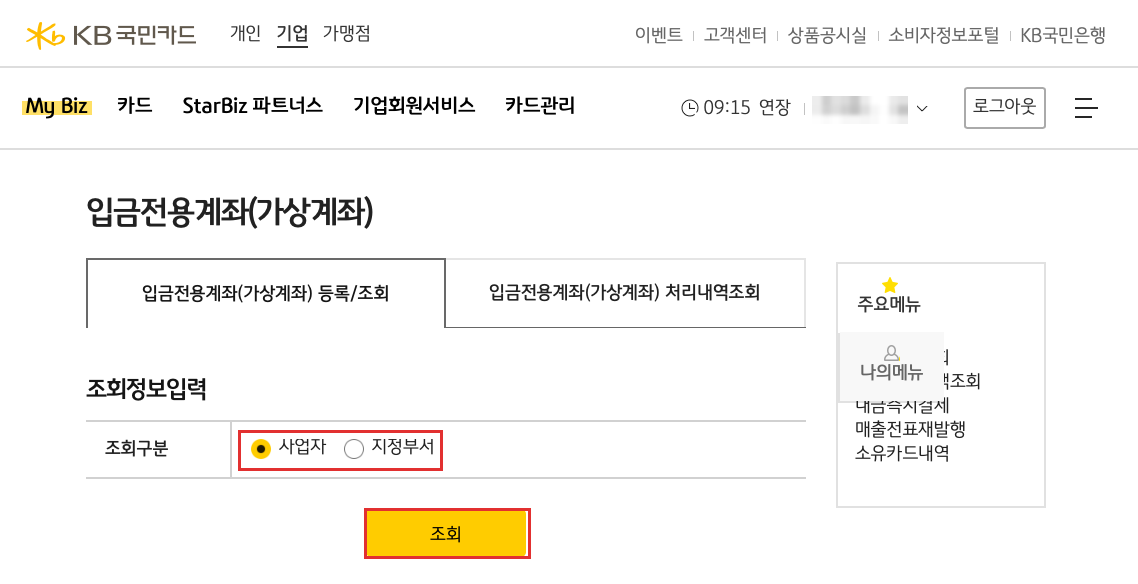The image size is (1138, 584).
Task: Click the KB국민카드 logo
Action: (111, 34)
